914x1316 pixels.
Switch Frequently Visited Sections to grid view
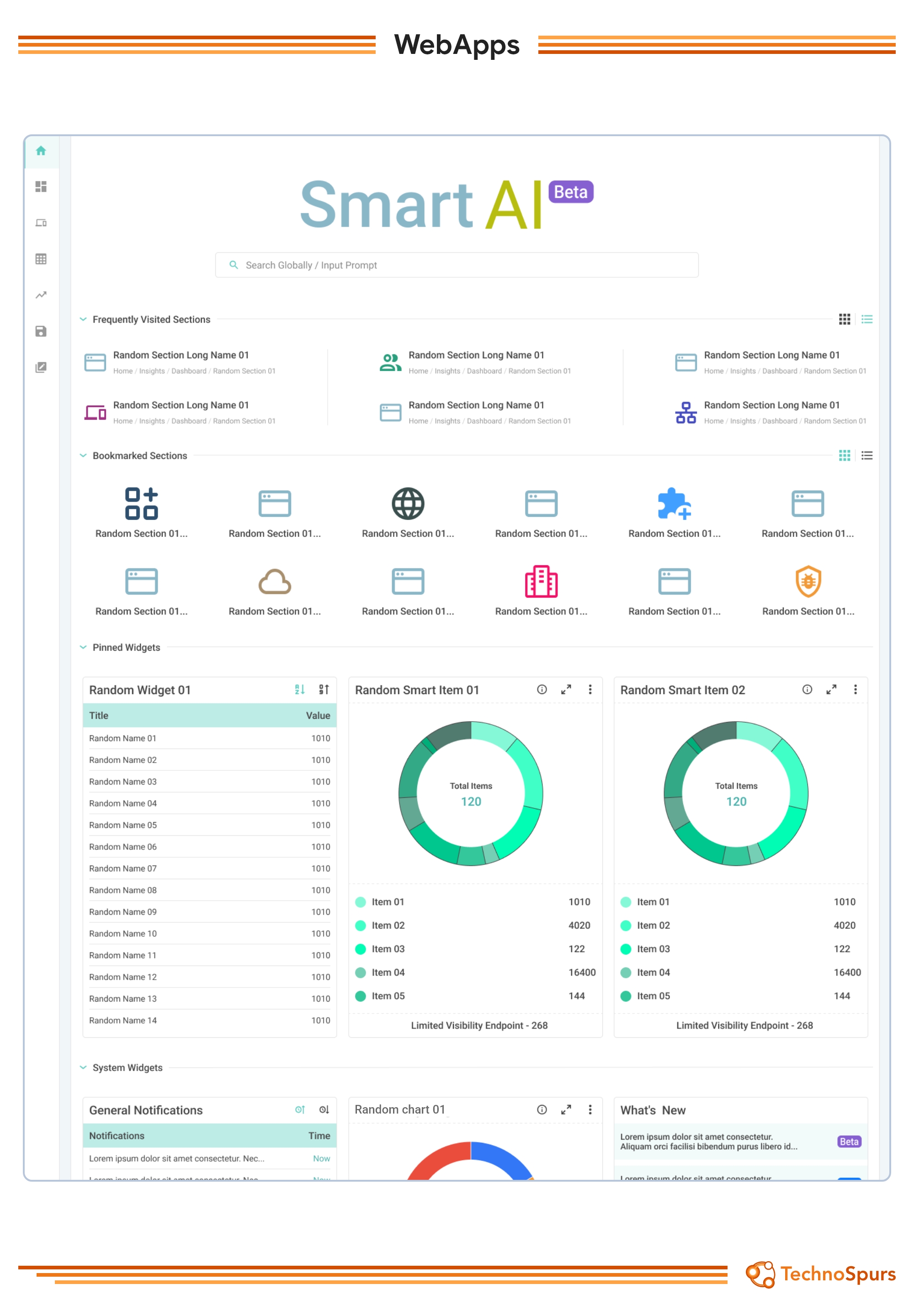point(844,319)
